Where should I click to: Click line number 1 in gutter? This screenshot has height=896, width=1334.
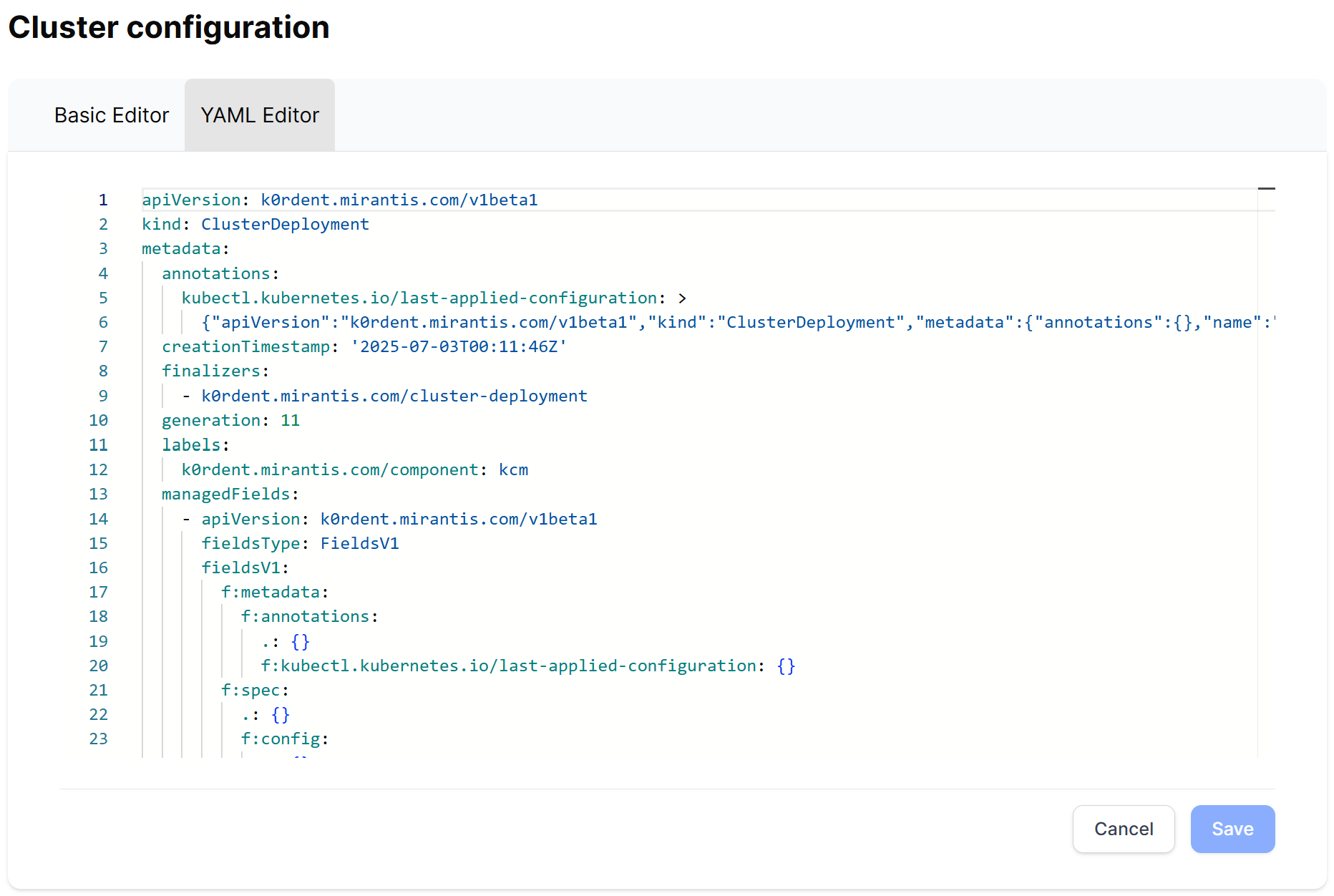click(x=103, y=200)
